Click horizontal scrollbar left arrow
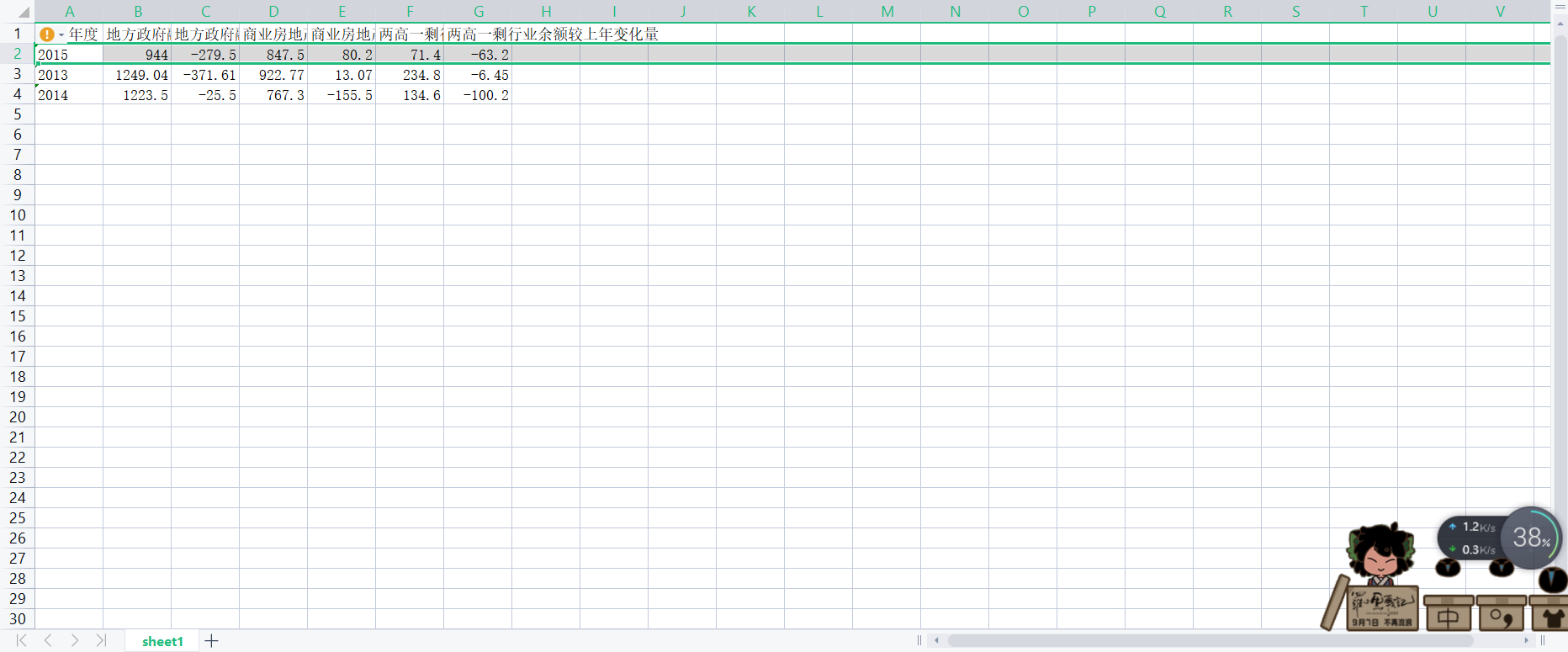Screen dimensions: 1568x652 tap(936, 640)
